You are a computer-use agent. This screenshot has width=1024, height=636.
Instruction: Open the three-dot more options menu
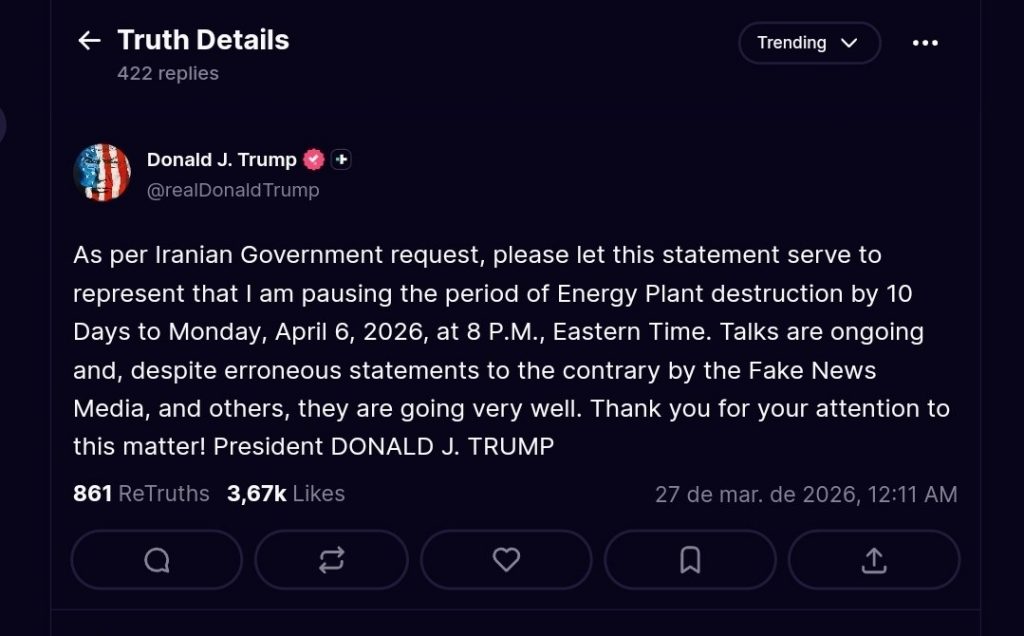[x=925, y=43]
